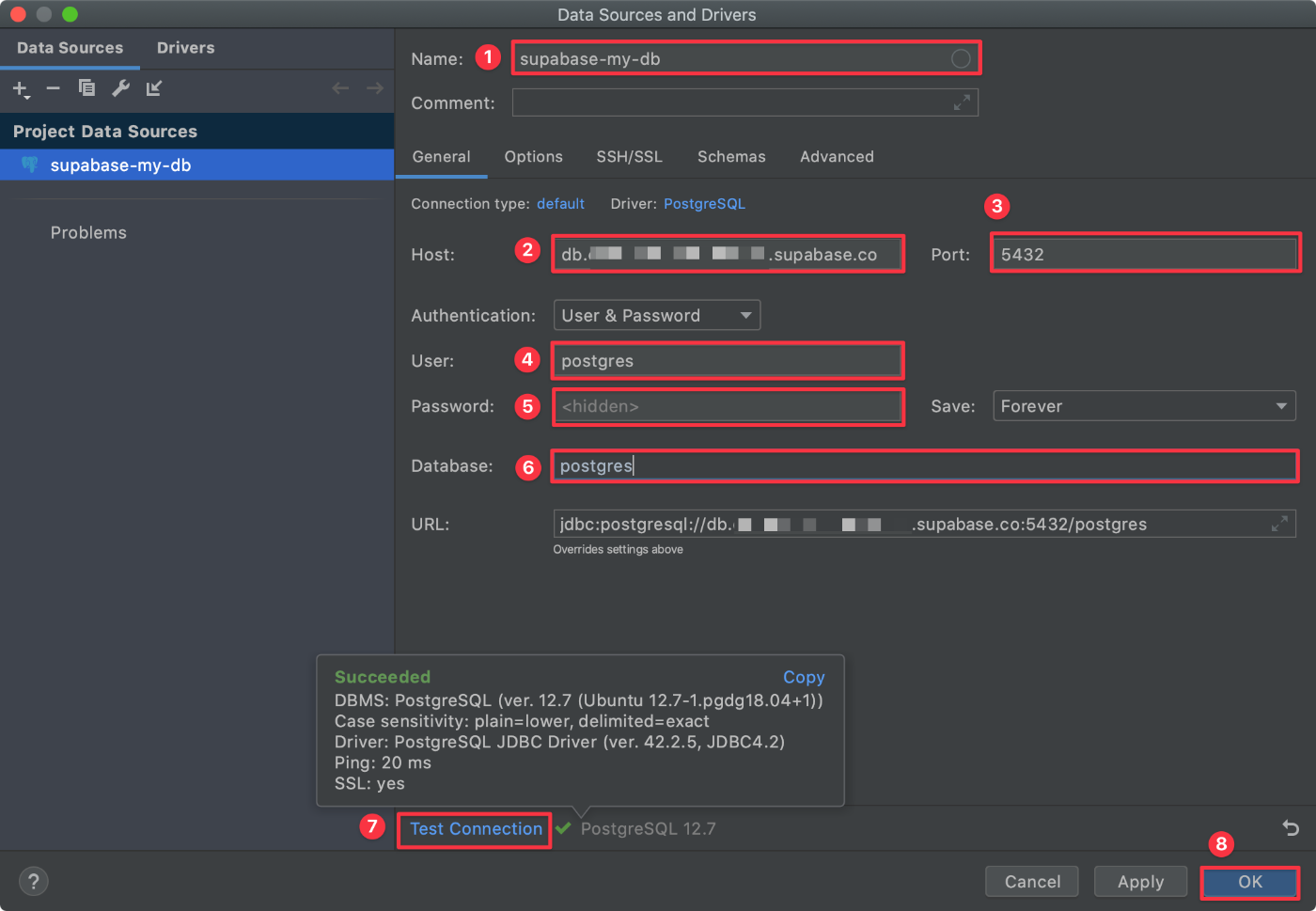The width and height of the screenshot is (1316, 911).
Task: Confirm with the OK button
Action: 1249,881
